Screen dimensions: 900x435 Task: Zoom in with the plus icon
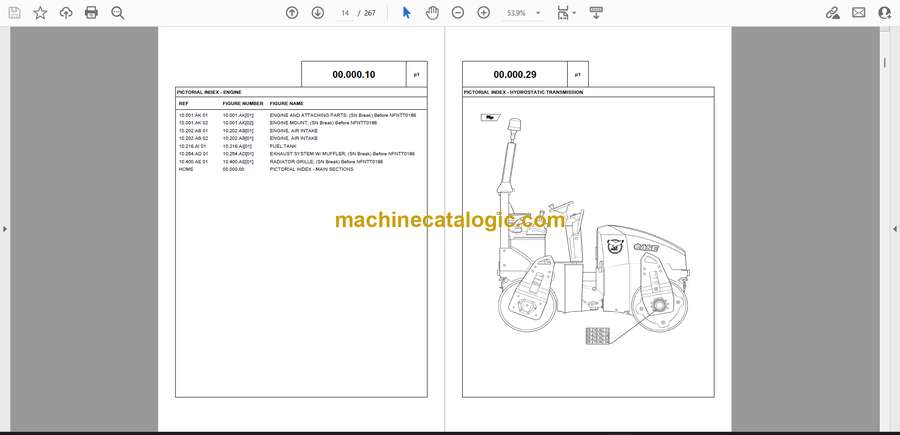(484, 13)
